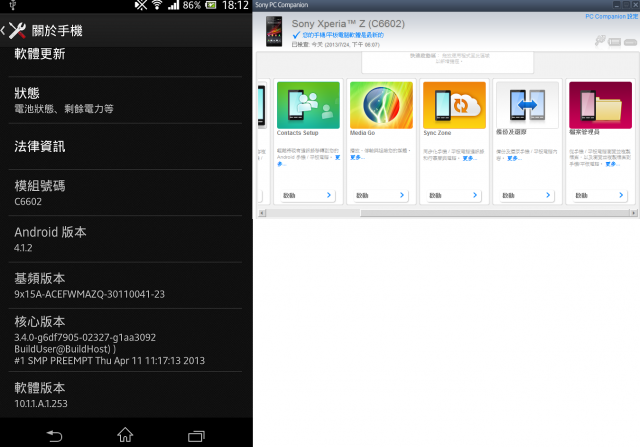Image resolution: width=640 pixels, height=447 pixels.
Task: Click the right arrow of the horizontal scrollbar
Action: tap(633, 213)
